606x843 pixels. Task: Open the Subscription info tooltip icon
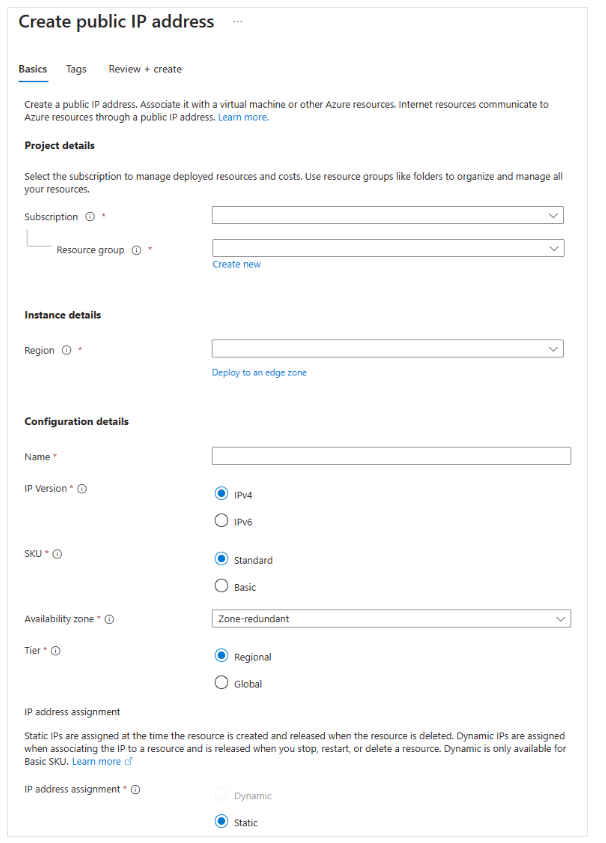tap(90, 216)
